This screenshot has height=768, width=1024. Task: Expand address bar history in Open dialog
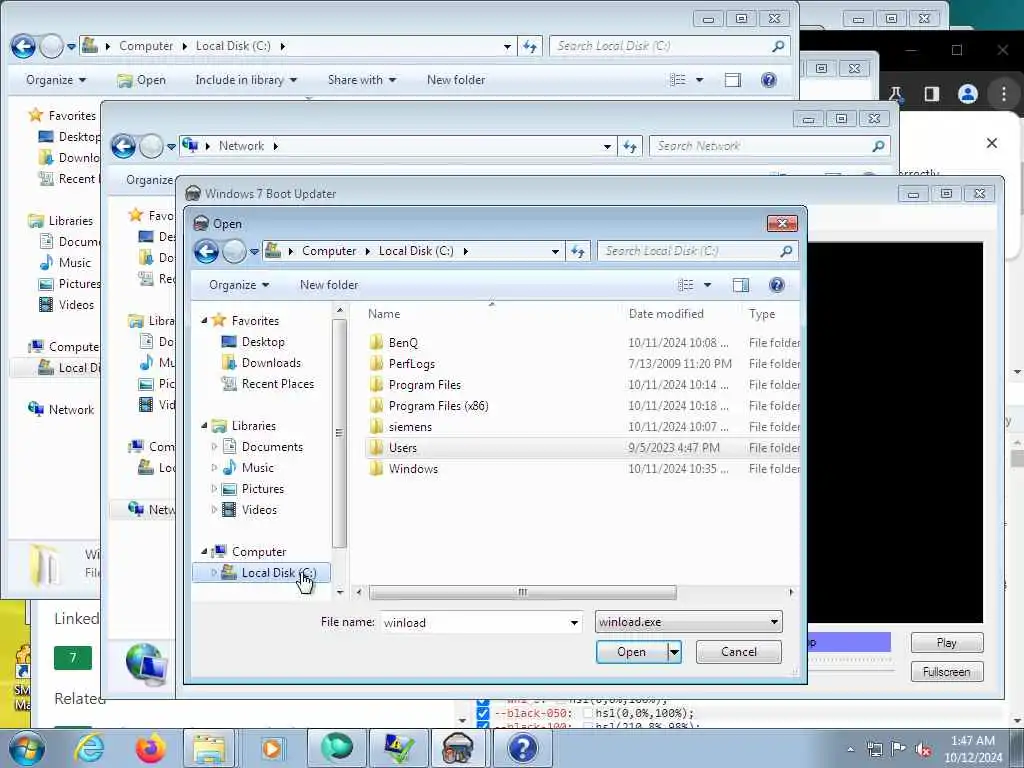pyautogui.click(x=555, y=251)
